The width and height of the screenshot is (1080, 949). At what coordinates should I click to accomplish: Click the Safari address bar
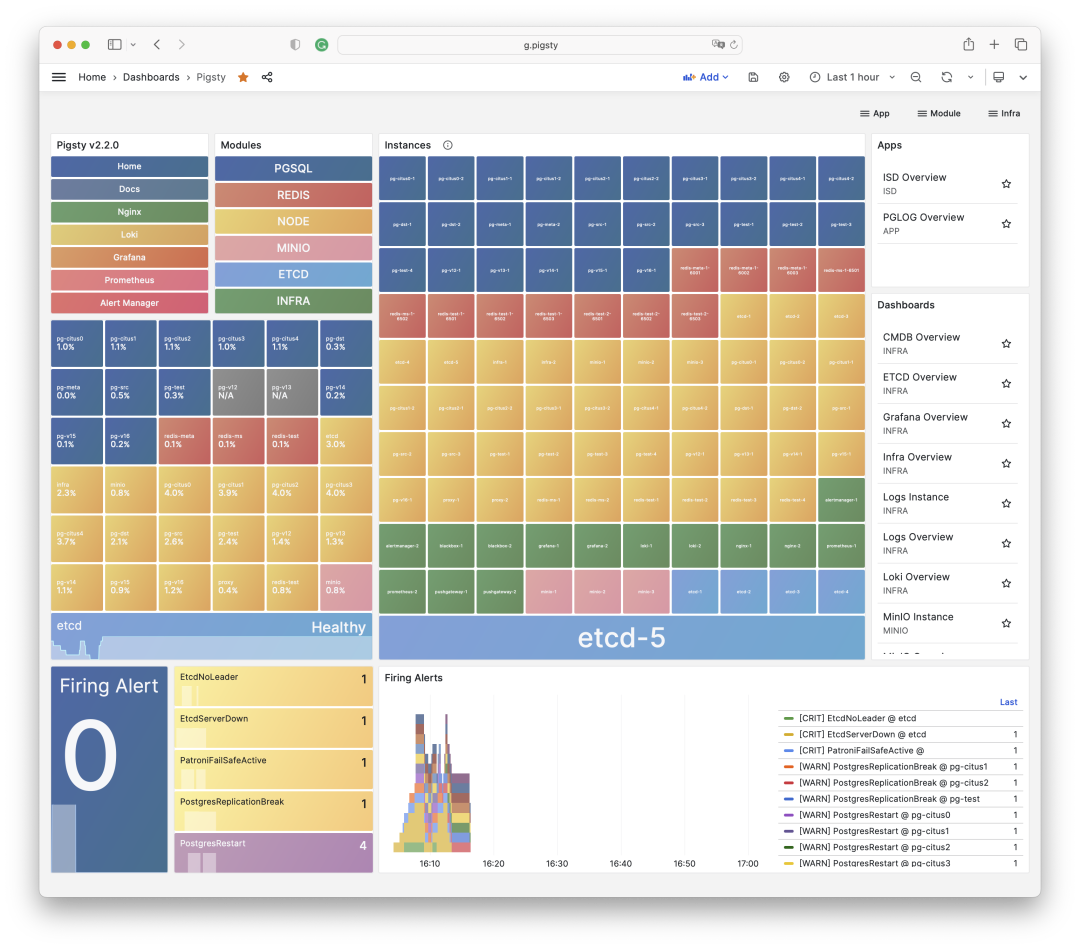click(x=540, y=45)
